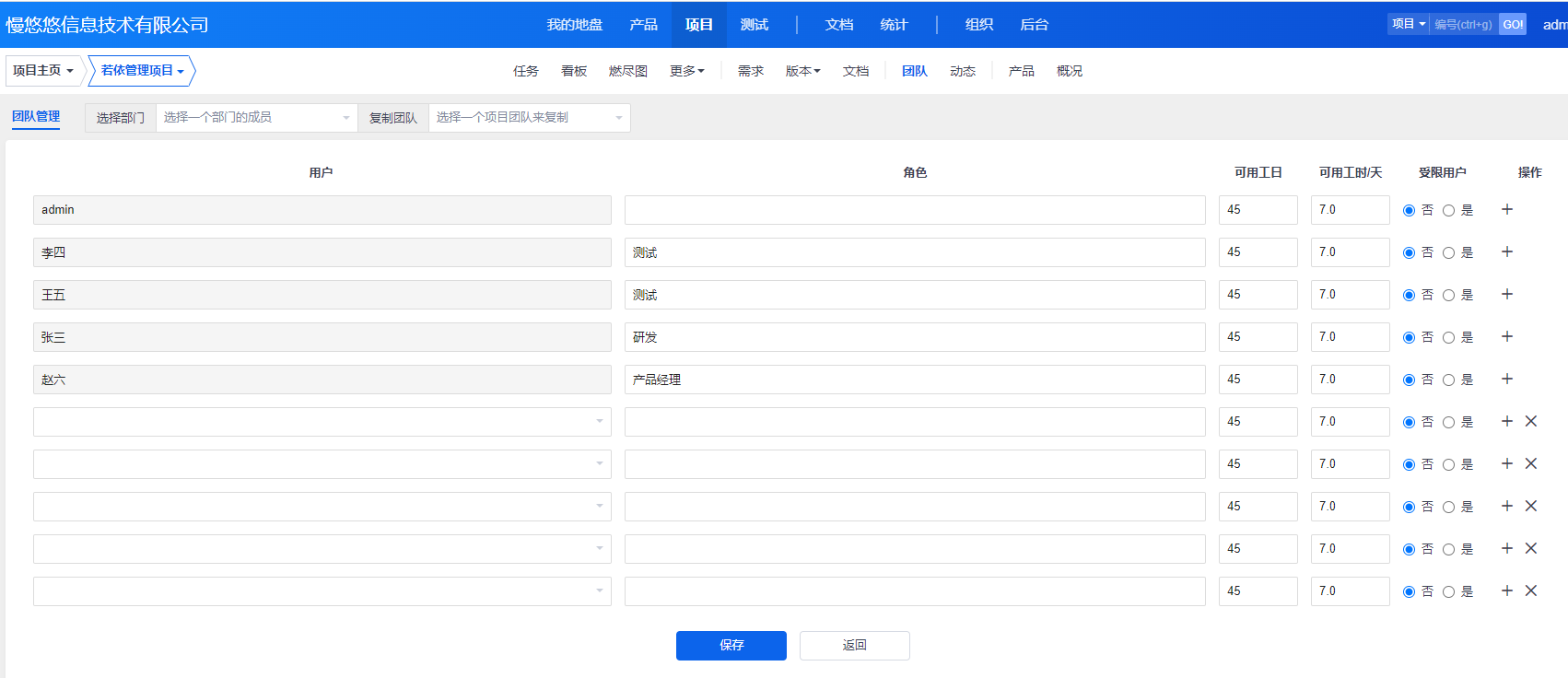Set admin as restricted user with 是
1568x678 pixels.
pos(1448,211)
